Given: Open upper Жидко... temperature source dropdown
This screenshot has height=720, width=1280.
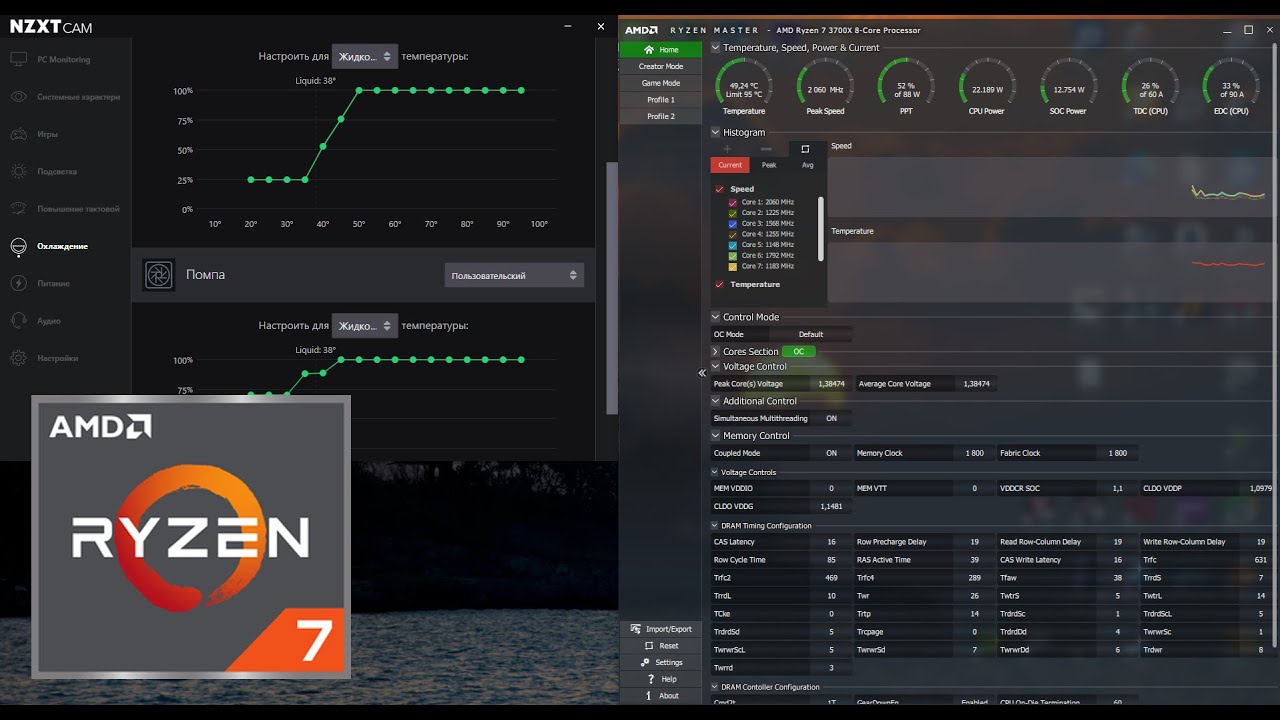Looking at the screenshot, I should pos(365,56).
